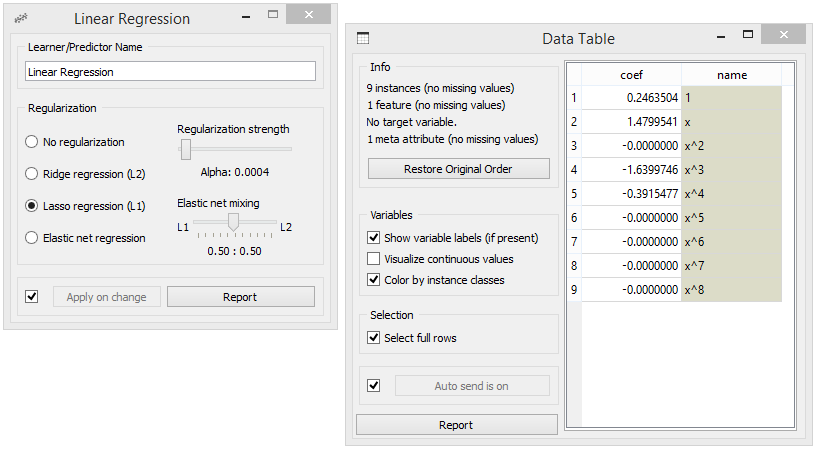Uncheck Color by instance classes
Viewport: 816px width, 449px height.
373,279
